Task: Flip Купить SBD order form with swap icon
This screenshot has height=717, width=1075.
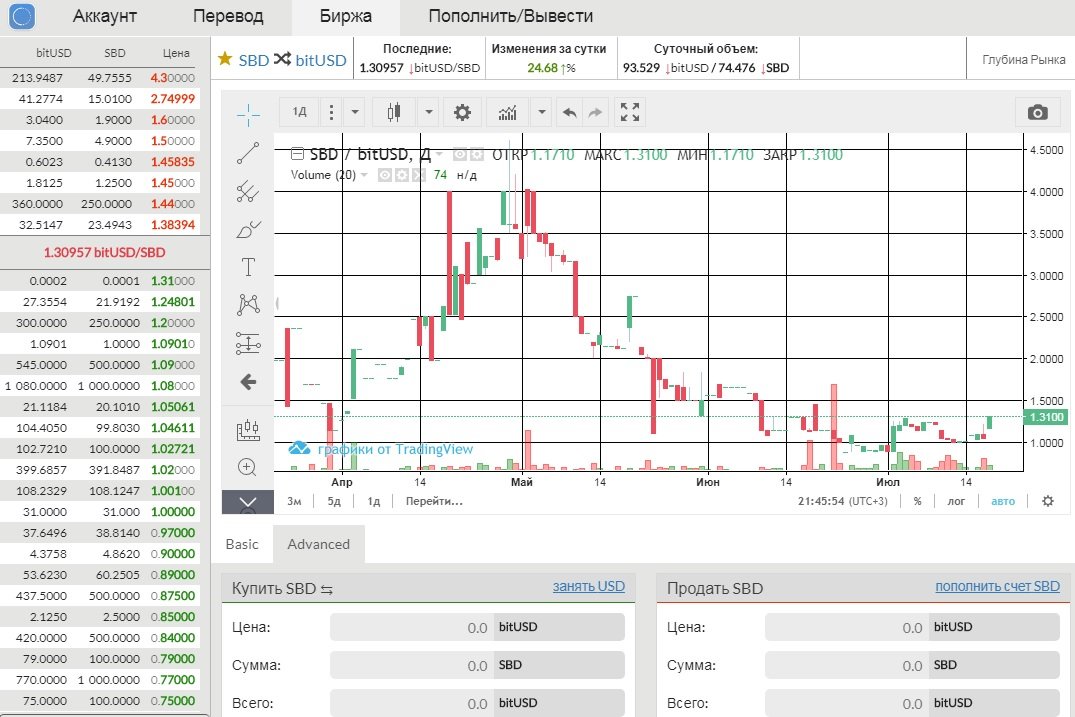Action: pos(326,590)
